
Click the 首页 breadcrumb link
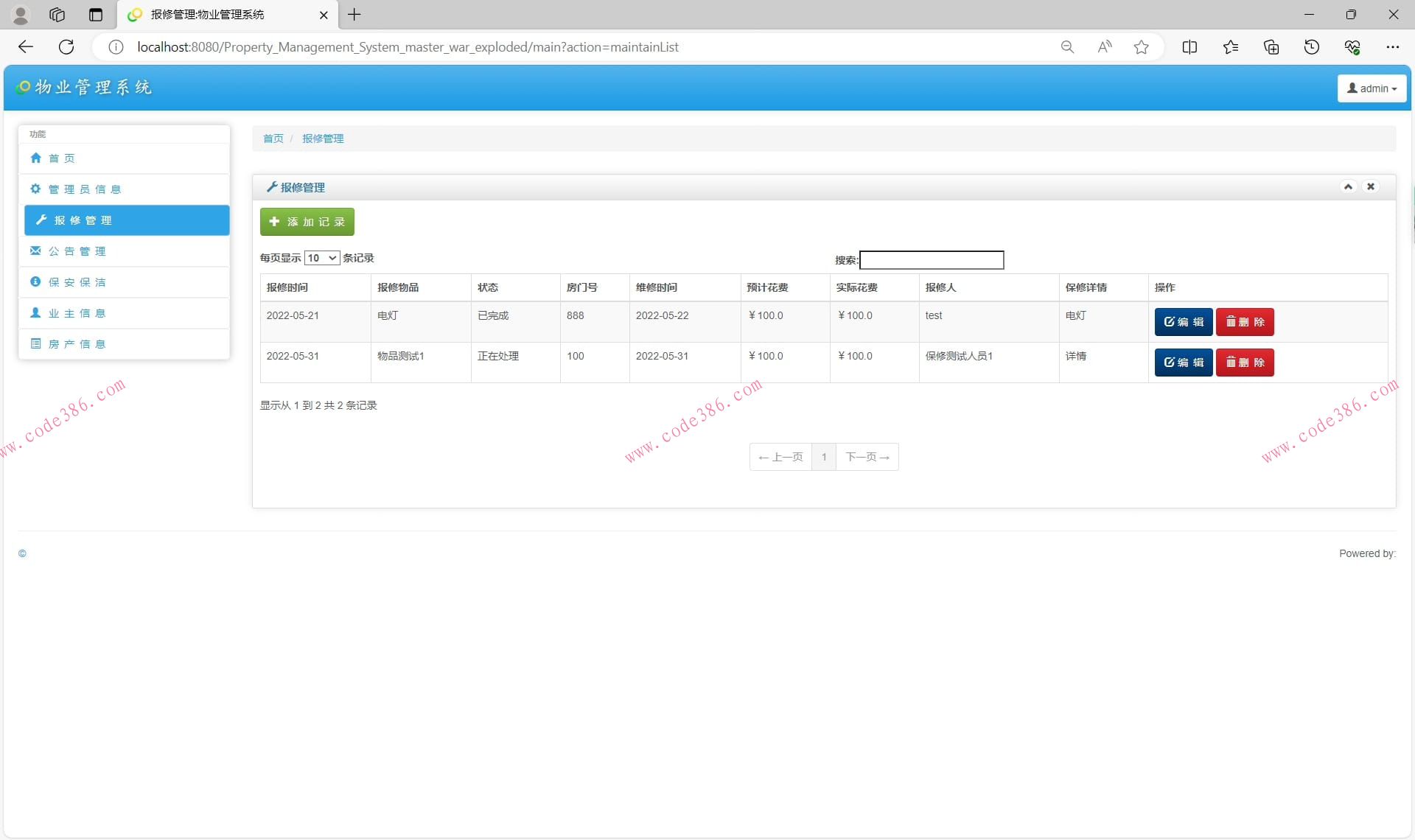[x=273, y=139]
